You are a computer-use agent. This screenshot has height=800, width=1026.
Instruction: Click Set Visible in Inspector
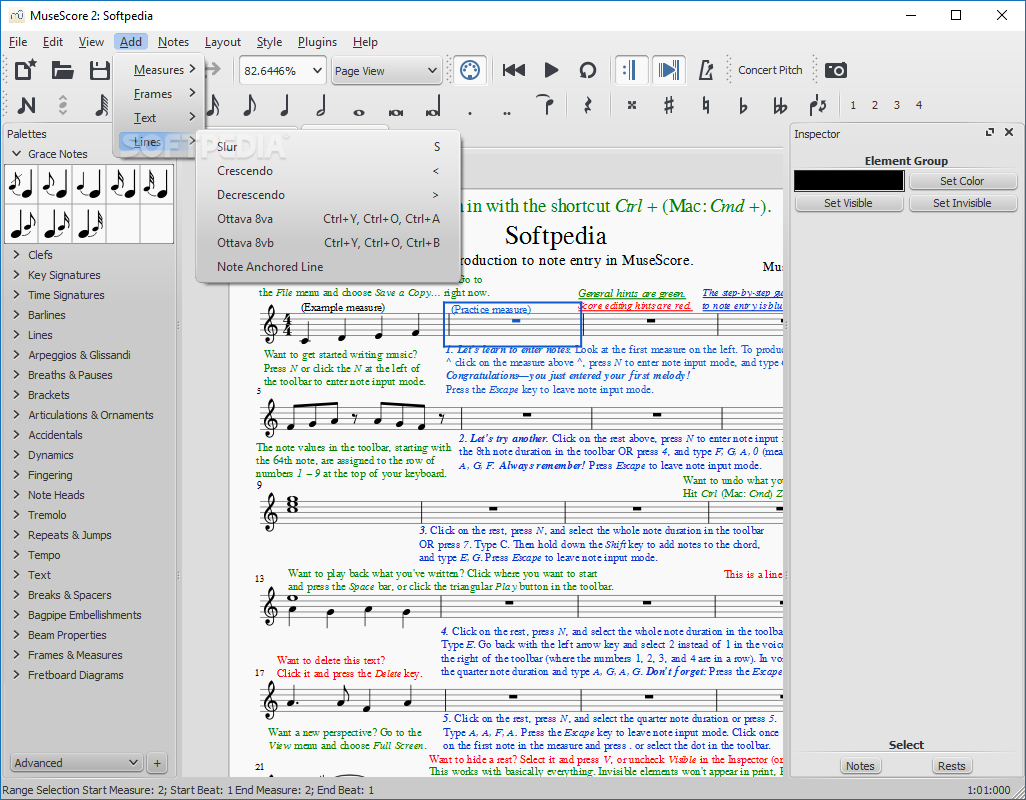pyautogui.click(x=849, y=203)
